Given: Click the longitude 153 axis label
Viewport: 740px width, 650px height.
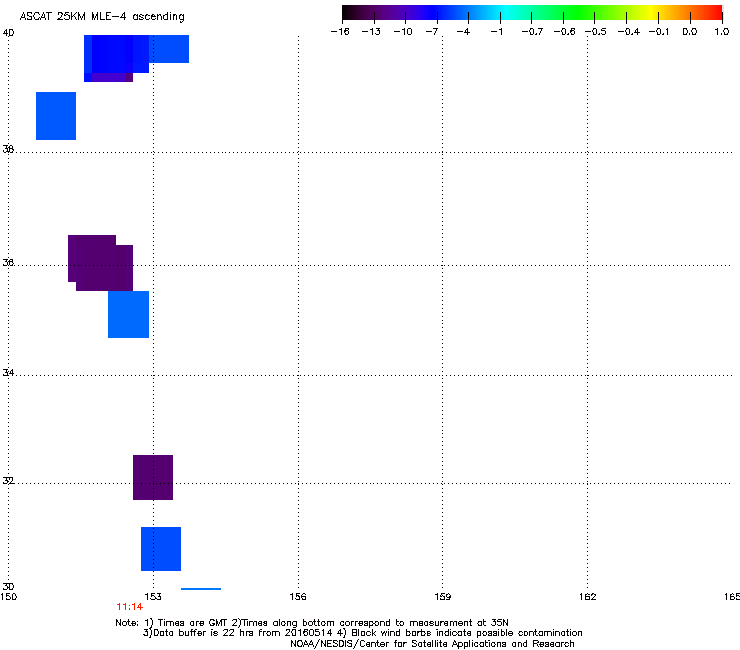Looking at the screenshot, I should point(153,597).
